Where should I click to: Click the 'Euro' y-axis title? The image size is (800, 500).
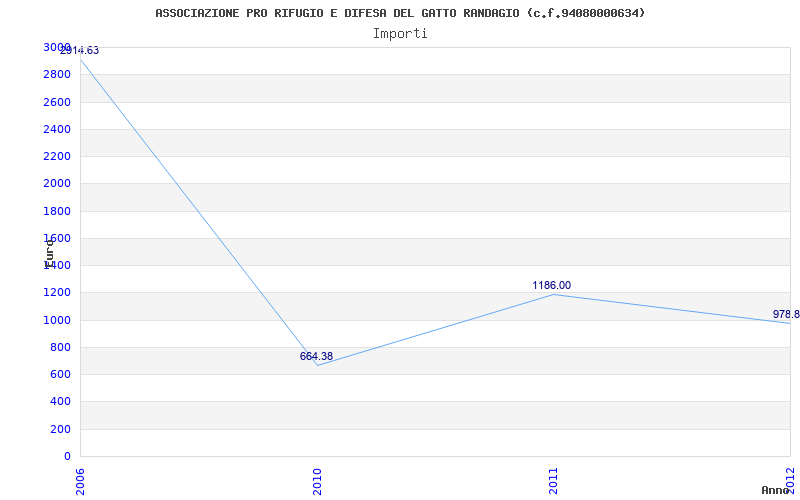(x=49, y=253)
